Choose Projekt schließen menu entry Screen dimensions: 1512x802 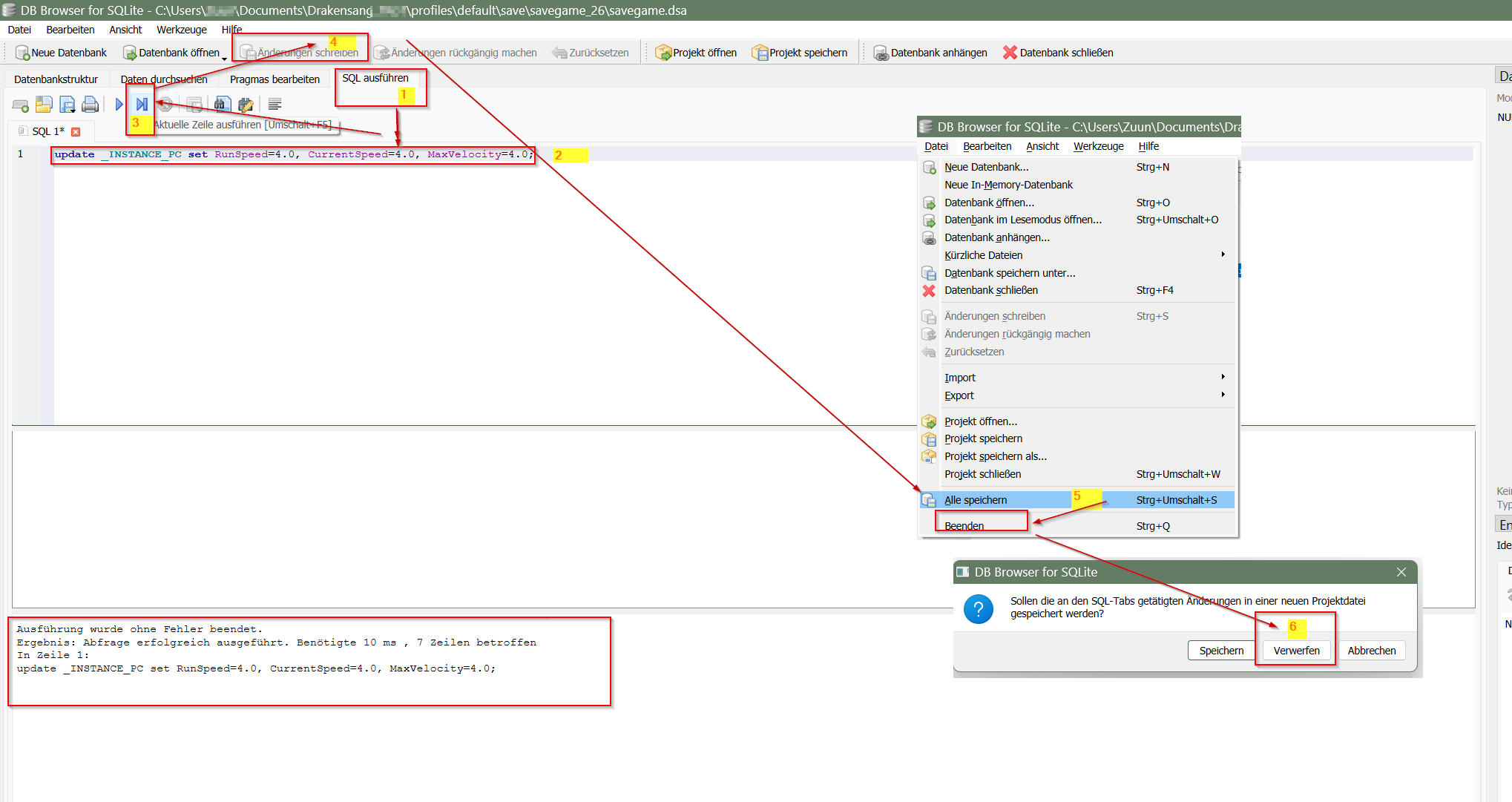click(x=1079, y=474)
